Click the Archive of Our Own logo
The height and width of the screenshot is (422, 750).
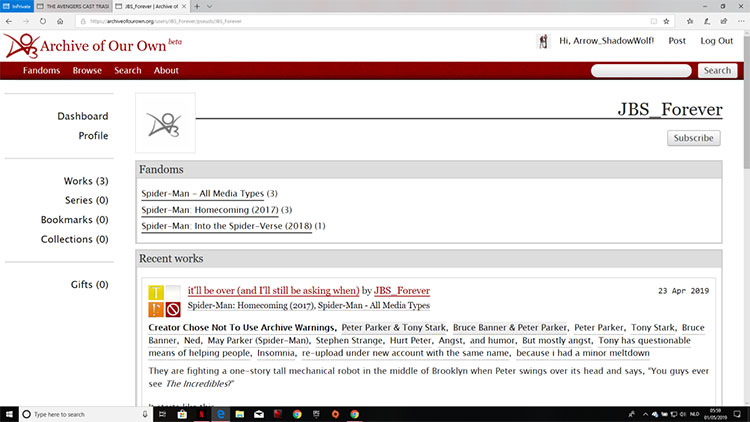point(93,45)
